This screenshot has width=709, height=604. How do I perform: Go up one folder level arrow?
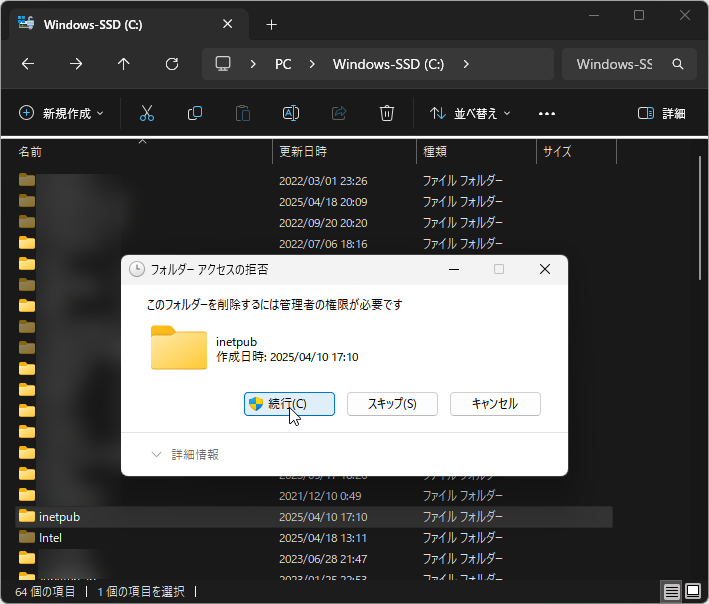pos(124,64)
